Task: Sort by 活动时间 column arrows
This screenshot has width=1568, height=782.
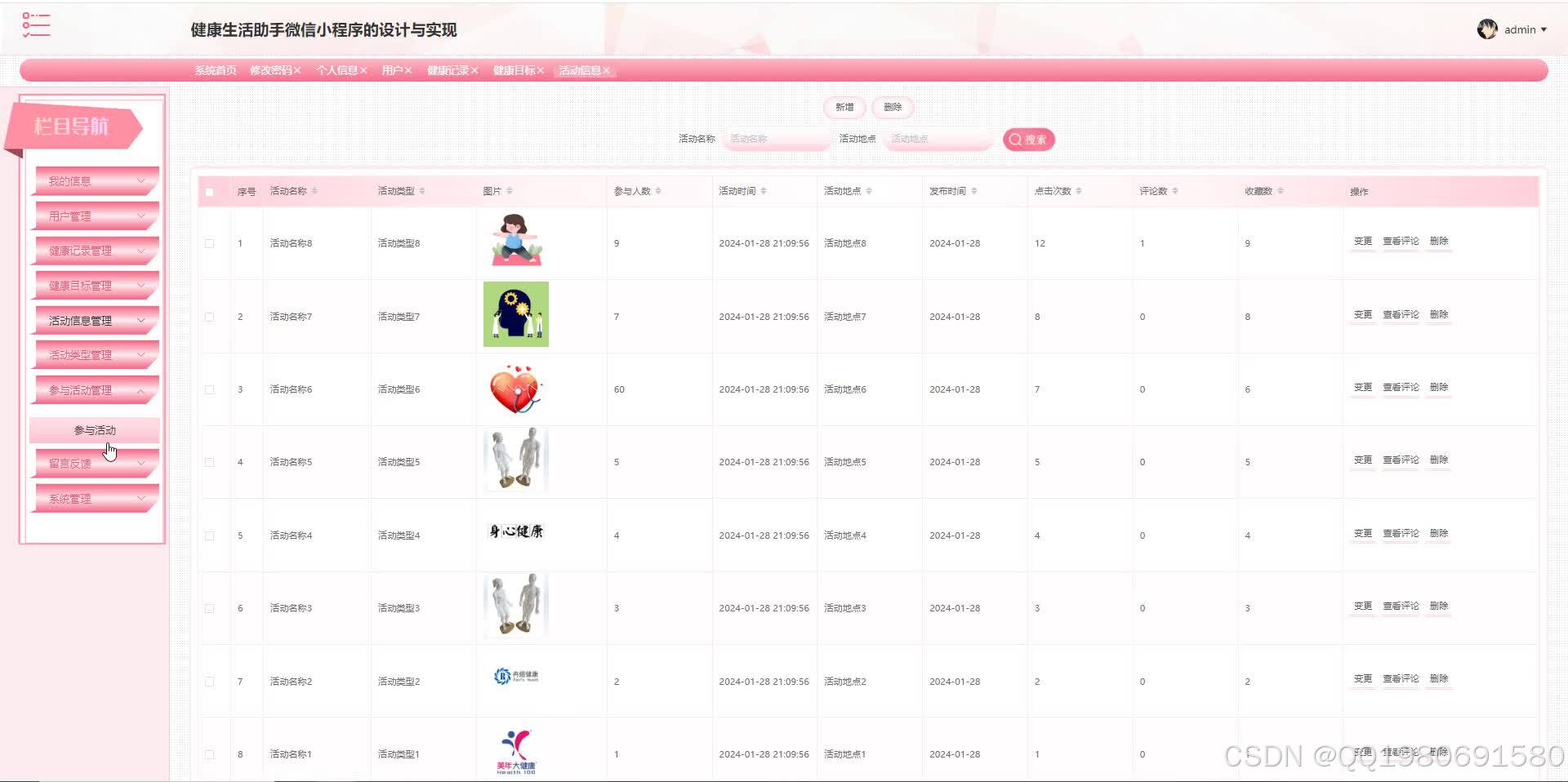Action: click(764, 191)
